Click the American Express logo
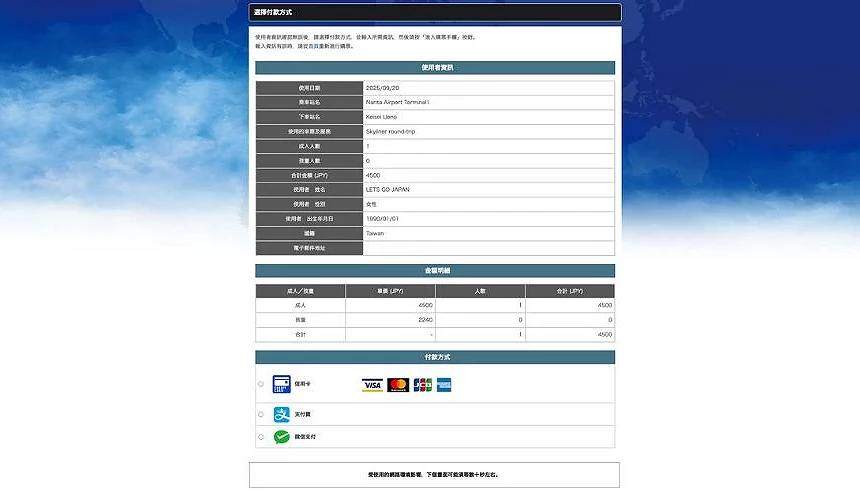Screen dimensions: 860x500 point(444,385)
